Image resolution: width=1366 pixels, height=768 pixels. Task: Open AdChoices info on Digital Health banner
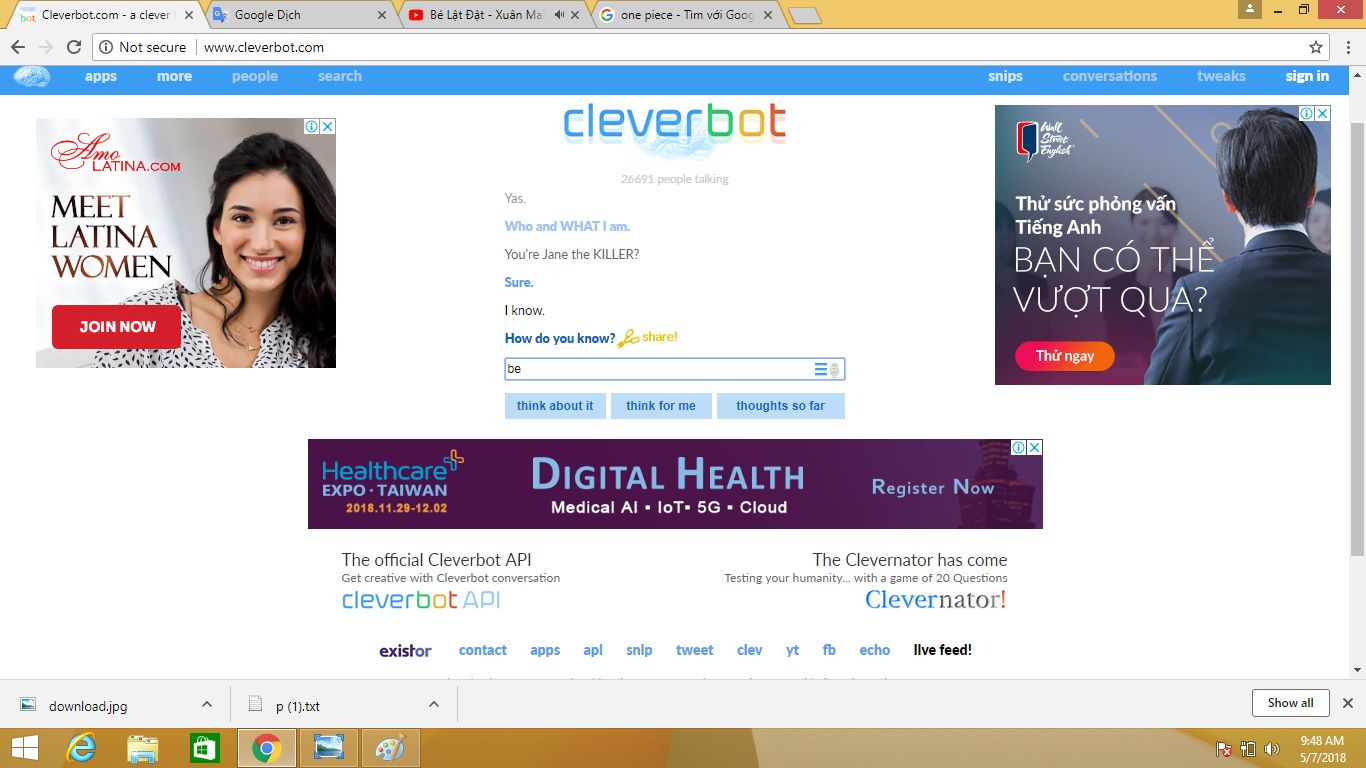pos(1019,447)
